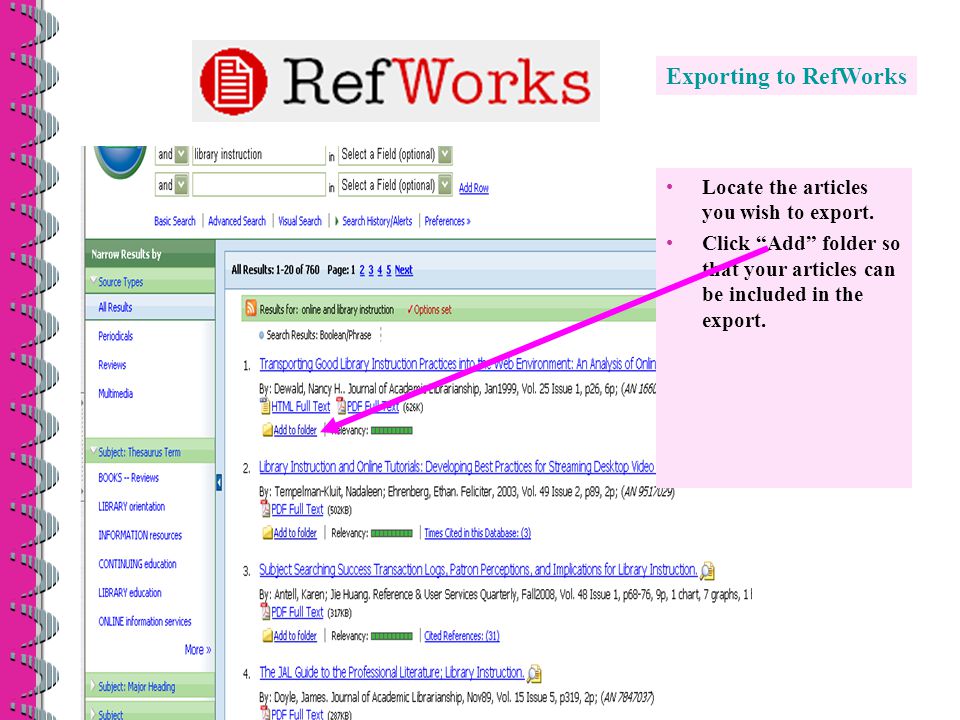Click the preview magnifier icon after result 4 title

[x=534, y=673]
